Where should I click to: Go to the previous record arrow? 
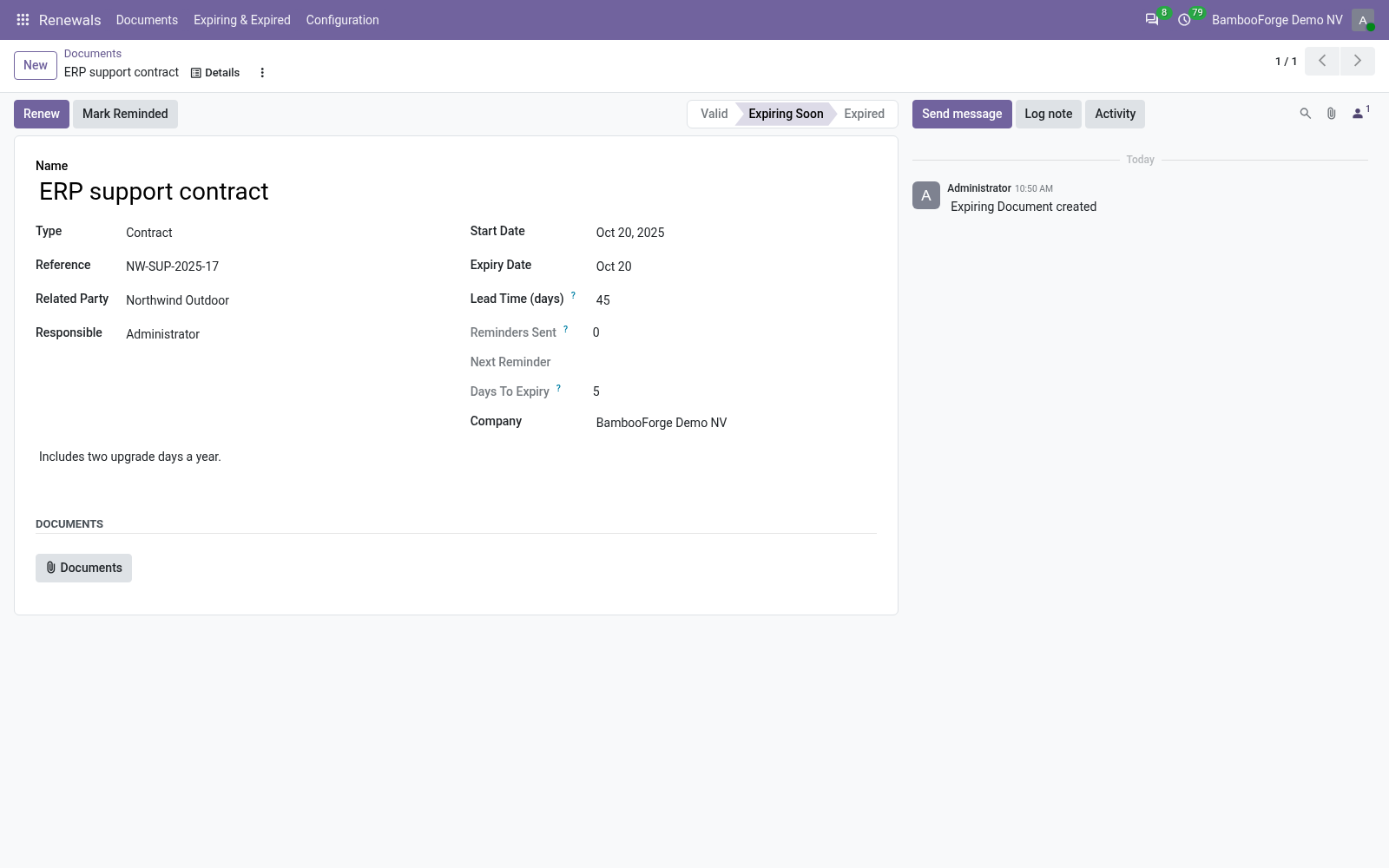click(1322, 61)
